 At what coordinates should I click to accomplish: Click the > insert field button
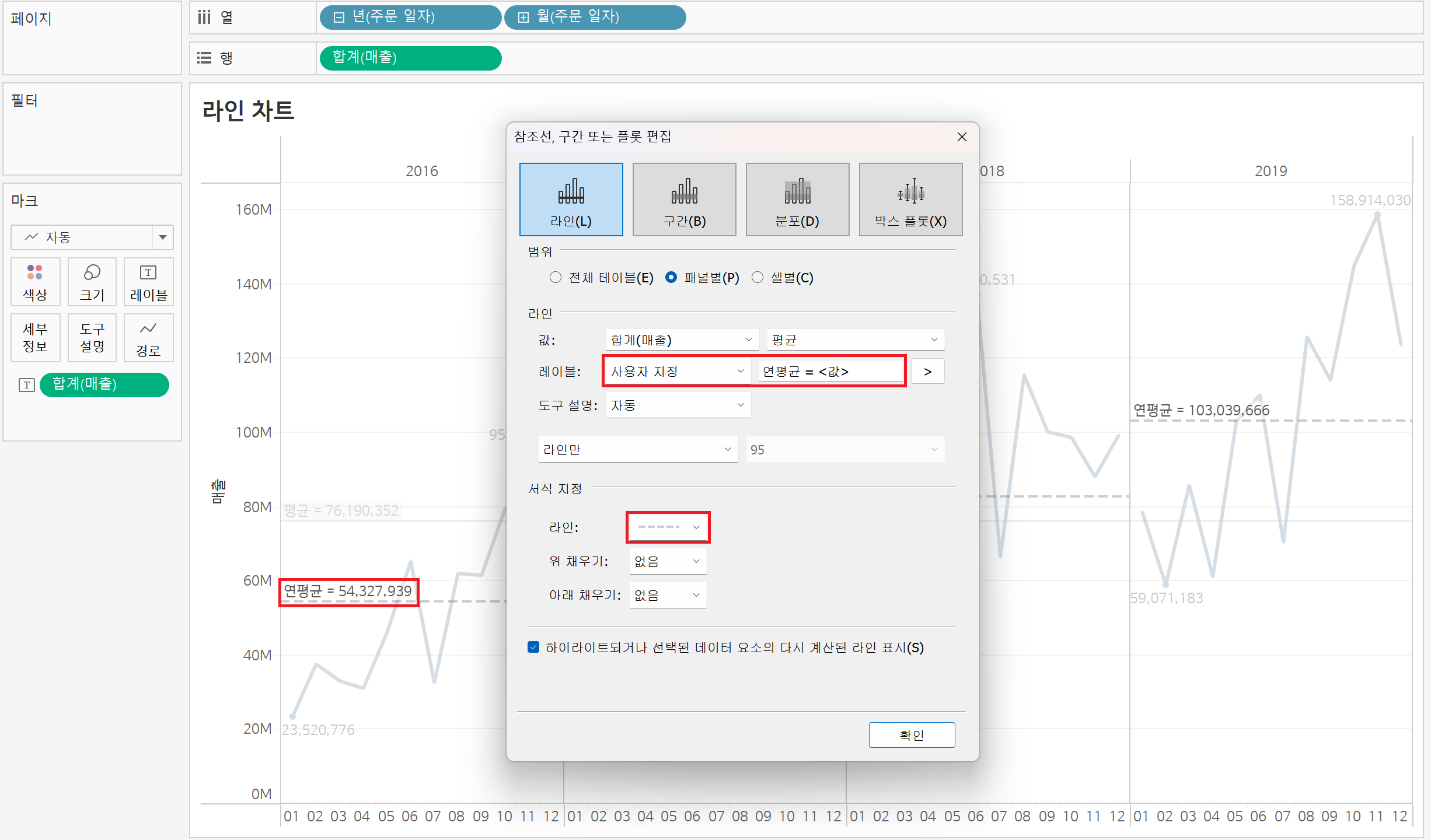click(927, 372)
